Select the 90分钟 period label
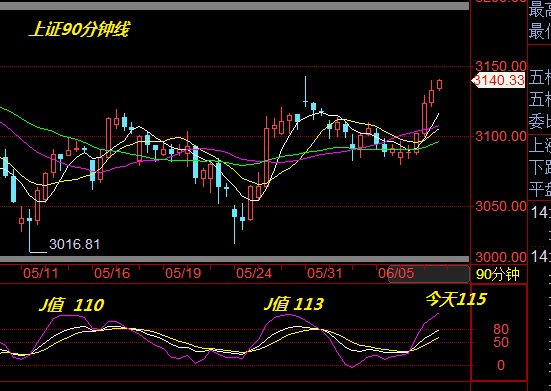551x391 pixels. tap(498, 274)
